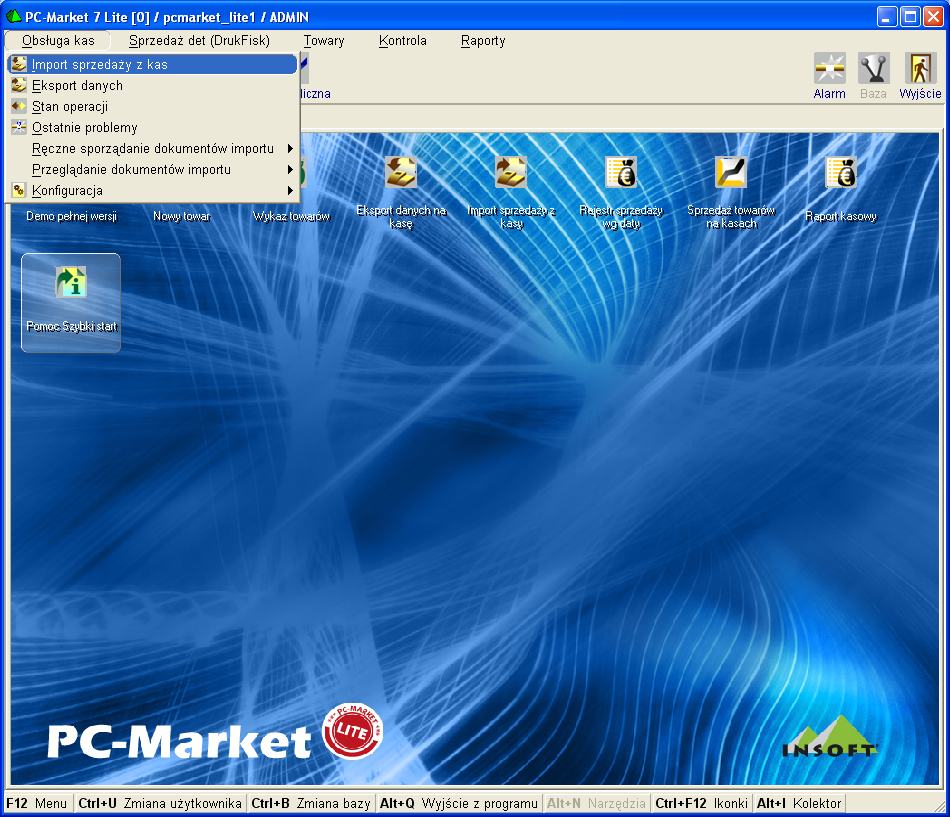Viewport: 950px width, 817px height.
Task: Open the Towary menu
Action: tap(324, 41)
